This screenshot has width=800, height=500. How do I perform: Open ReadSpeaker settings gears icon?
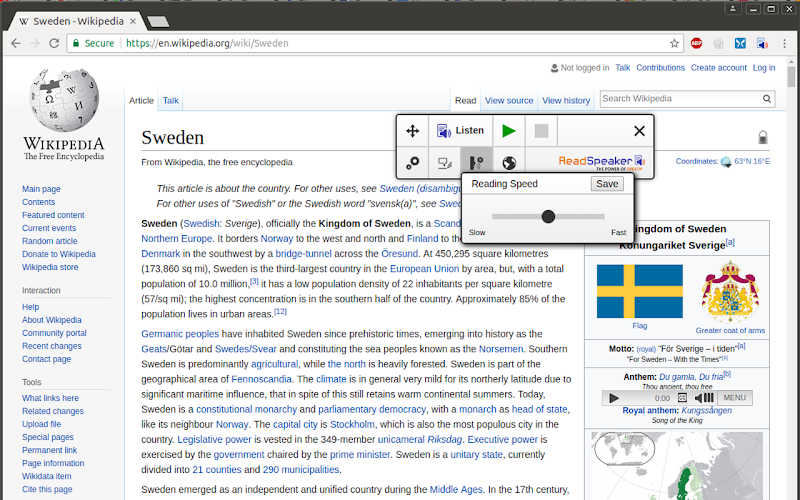point(412,163)
